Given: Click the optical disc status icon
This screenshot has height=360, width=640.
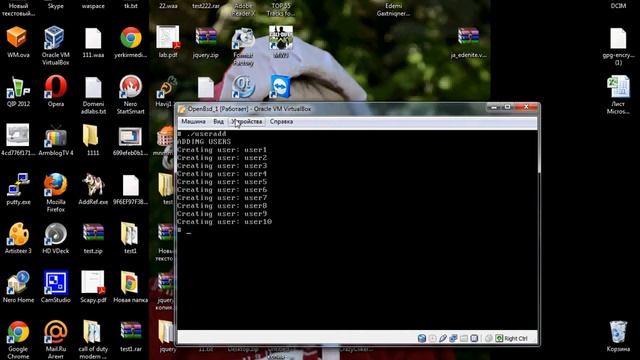Looking at the screenshot, I should 432,338.
